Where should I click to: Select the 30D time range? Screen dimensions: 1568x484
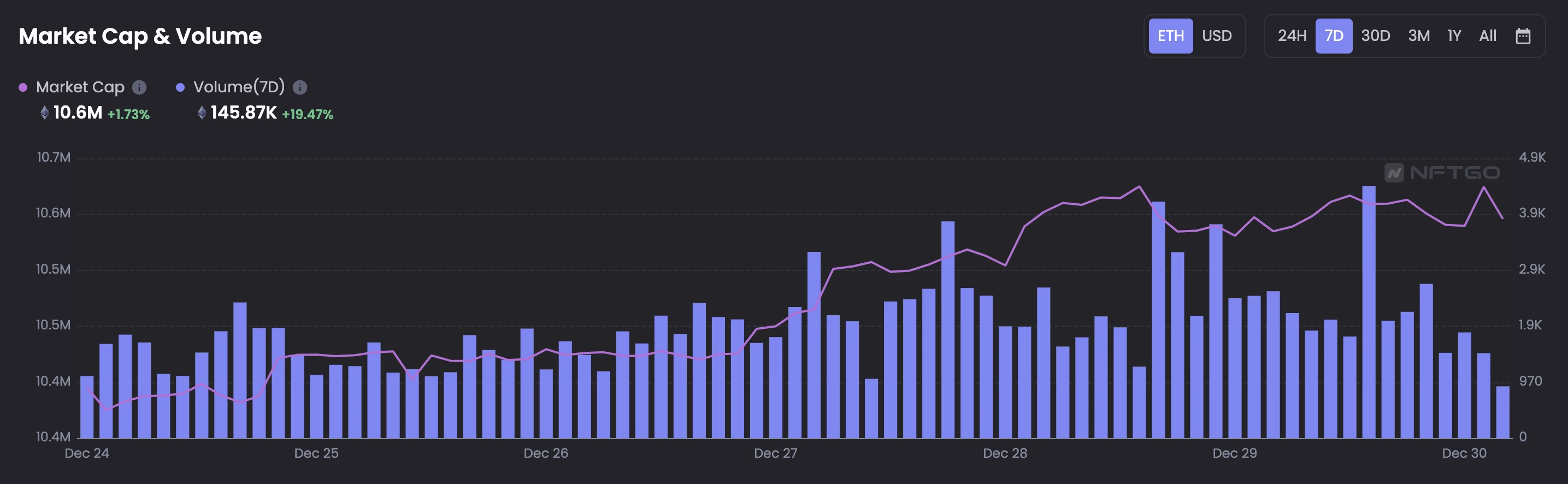pos(1375,36)
